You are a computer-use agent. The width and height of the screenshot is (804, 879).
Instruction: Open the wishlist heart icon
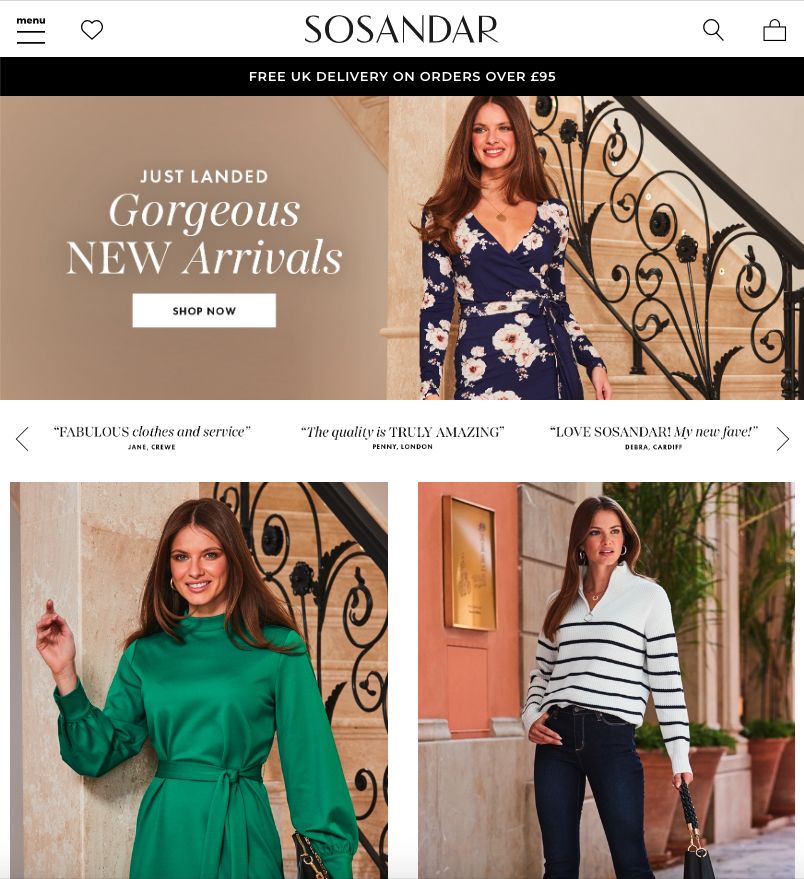[x=92, y=30]
